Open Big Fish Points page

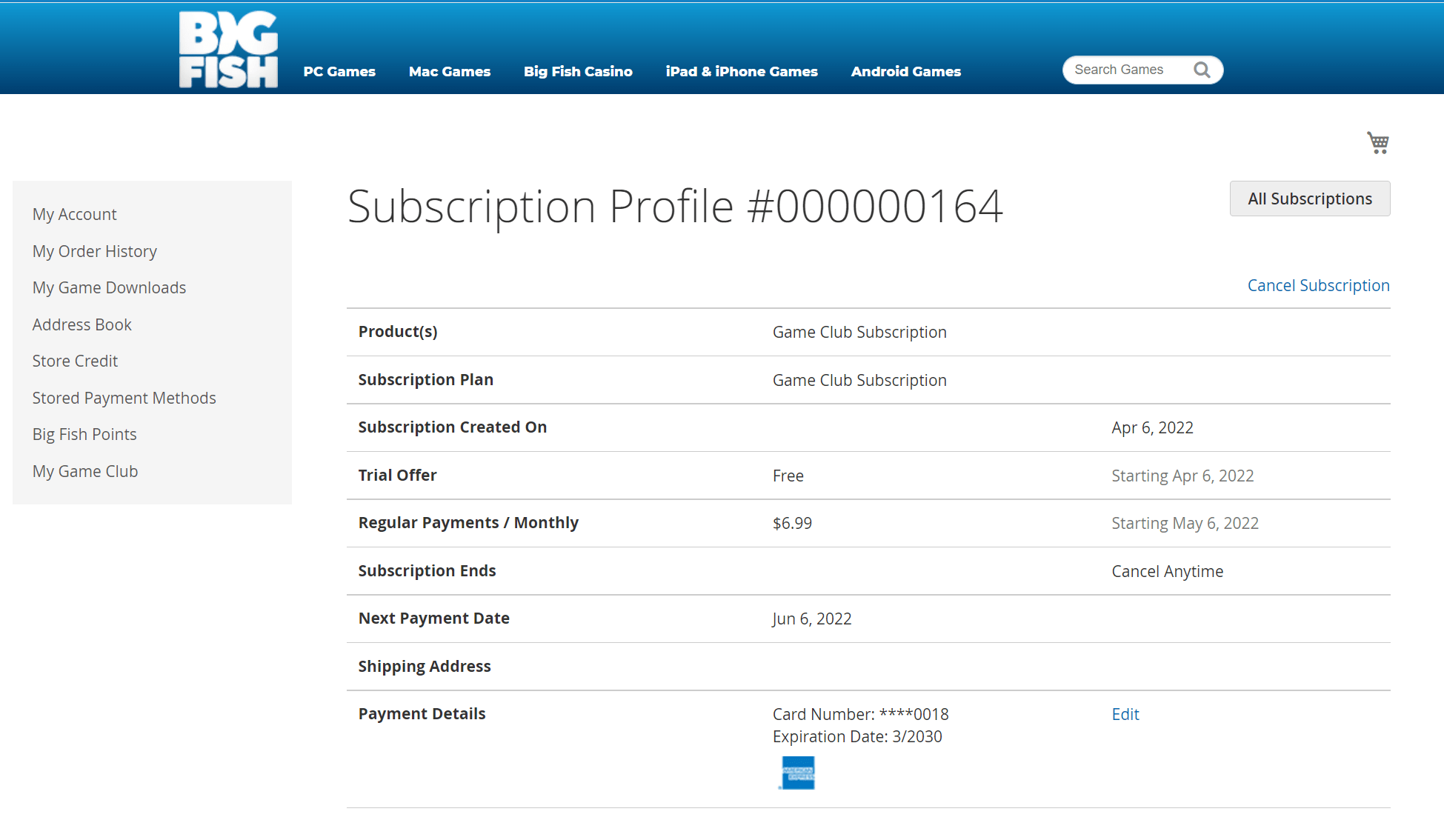coord(84,434)
